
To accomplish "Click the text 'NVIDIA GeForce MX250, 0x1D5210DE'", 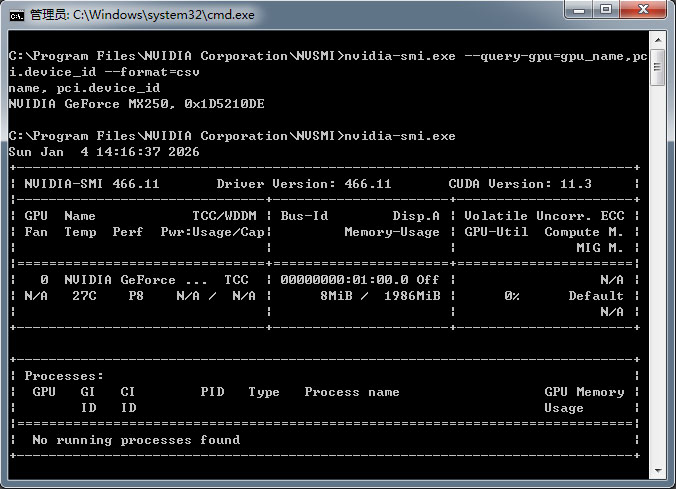I will (136, 104).
